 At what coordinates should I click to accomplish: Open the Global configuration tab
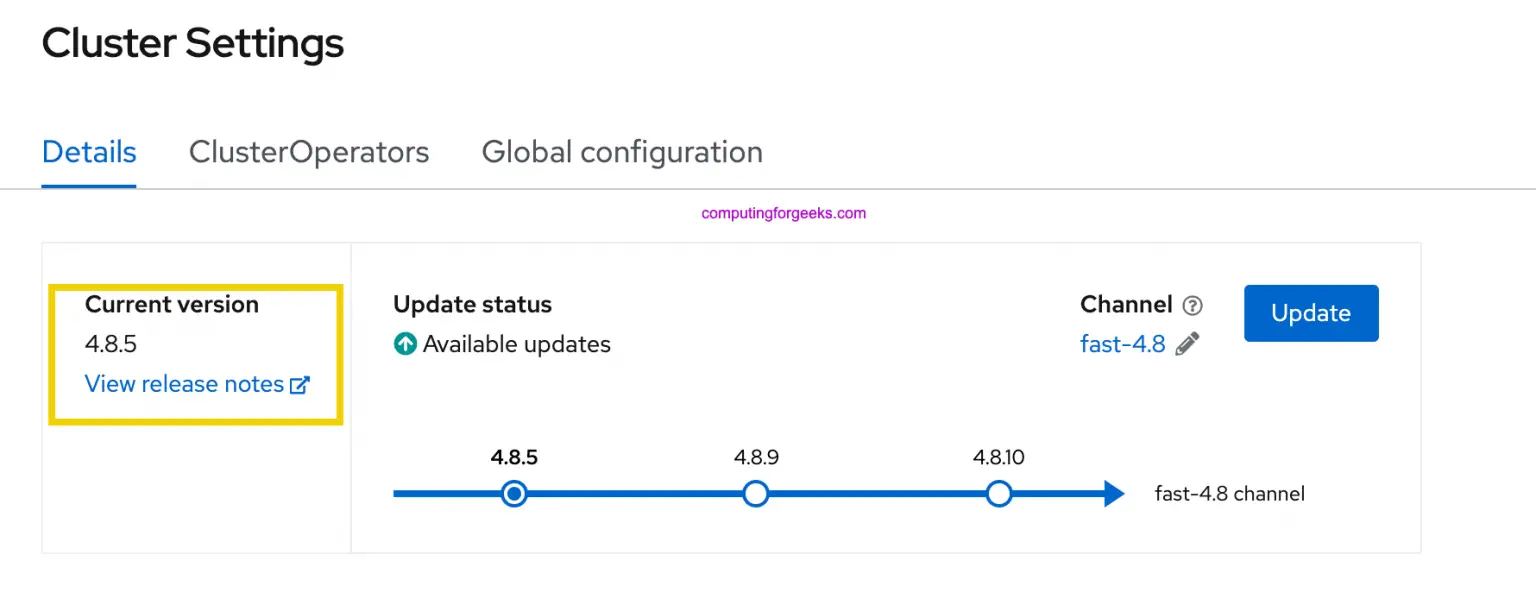tap(622, 152)
